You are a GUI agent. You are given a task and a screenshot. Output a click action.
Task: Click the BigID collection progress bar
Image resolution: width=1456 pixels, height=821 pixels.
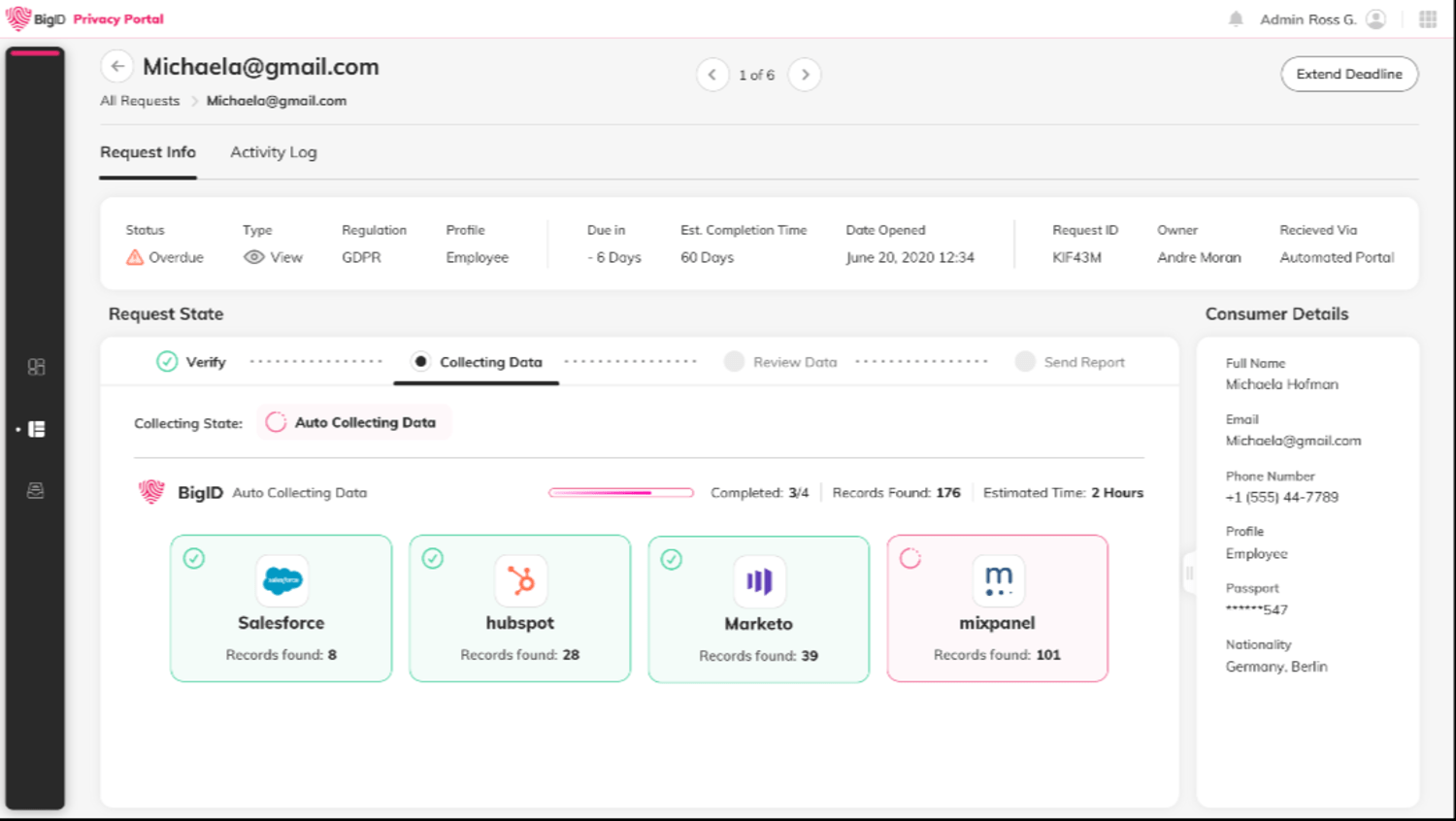[621, 493]
